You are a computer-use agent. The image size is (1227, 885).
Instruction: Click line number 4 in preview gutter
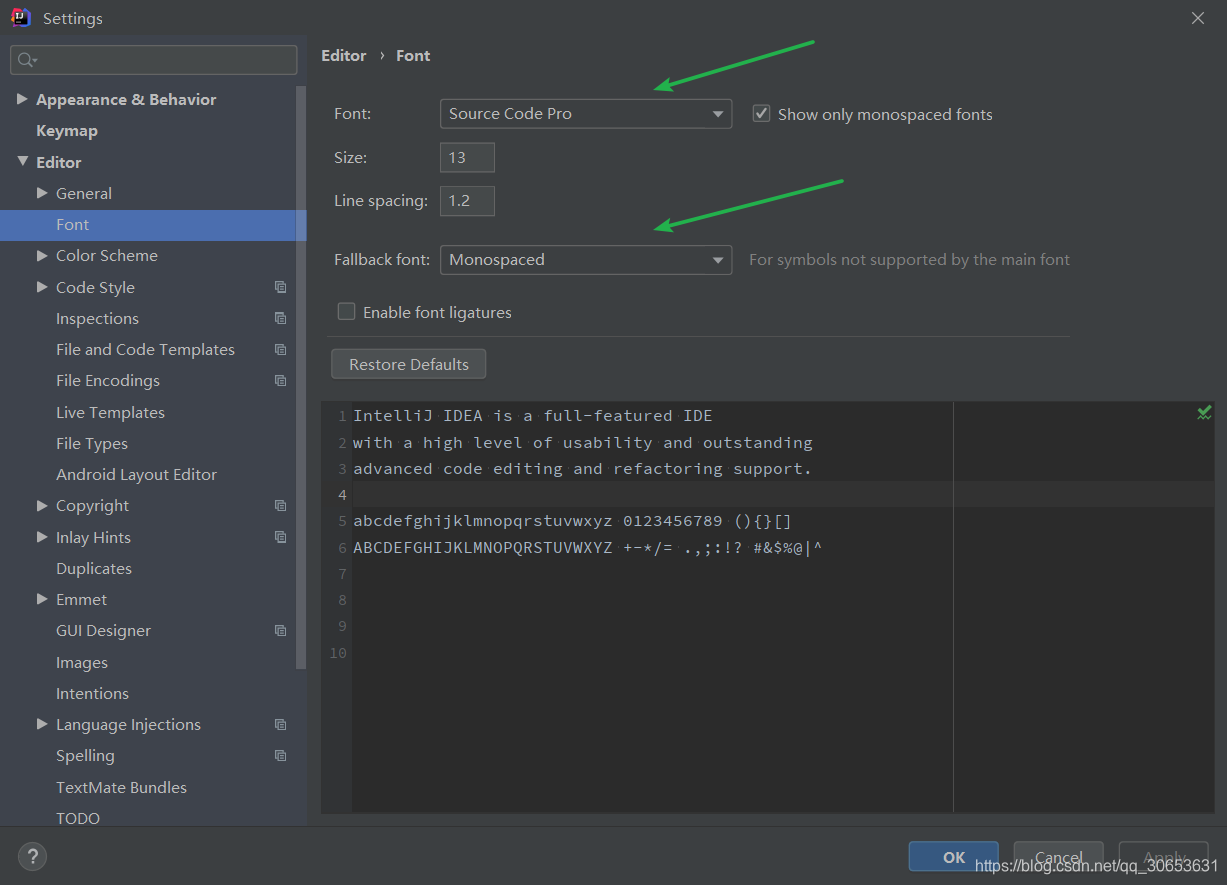tap(342, 495)
